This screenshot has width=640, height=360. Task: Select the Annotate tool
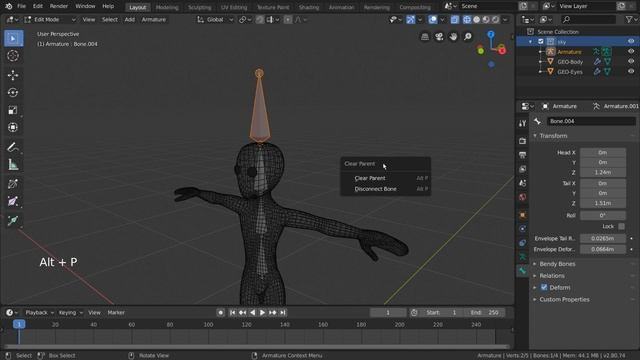pos(13,147)
